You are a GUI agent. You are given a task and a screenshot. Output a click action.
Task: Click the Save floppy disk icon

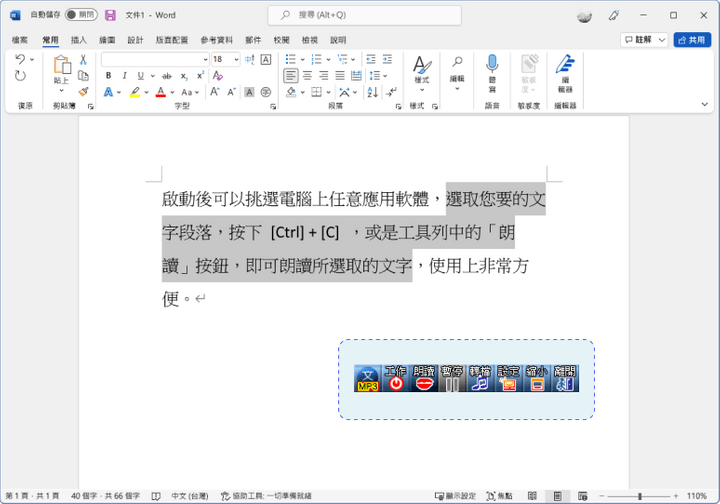pos(110,15)
